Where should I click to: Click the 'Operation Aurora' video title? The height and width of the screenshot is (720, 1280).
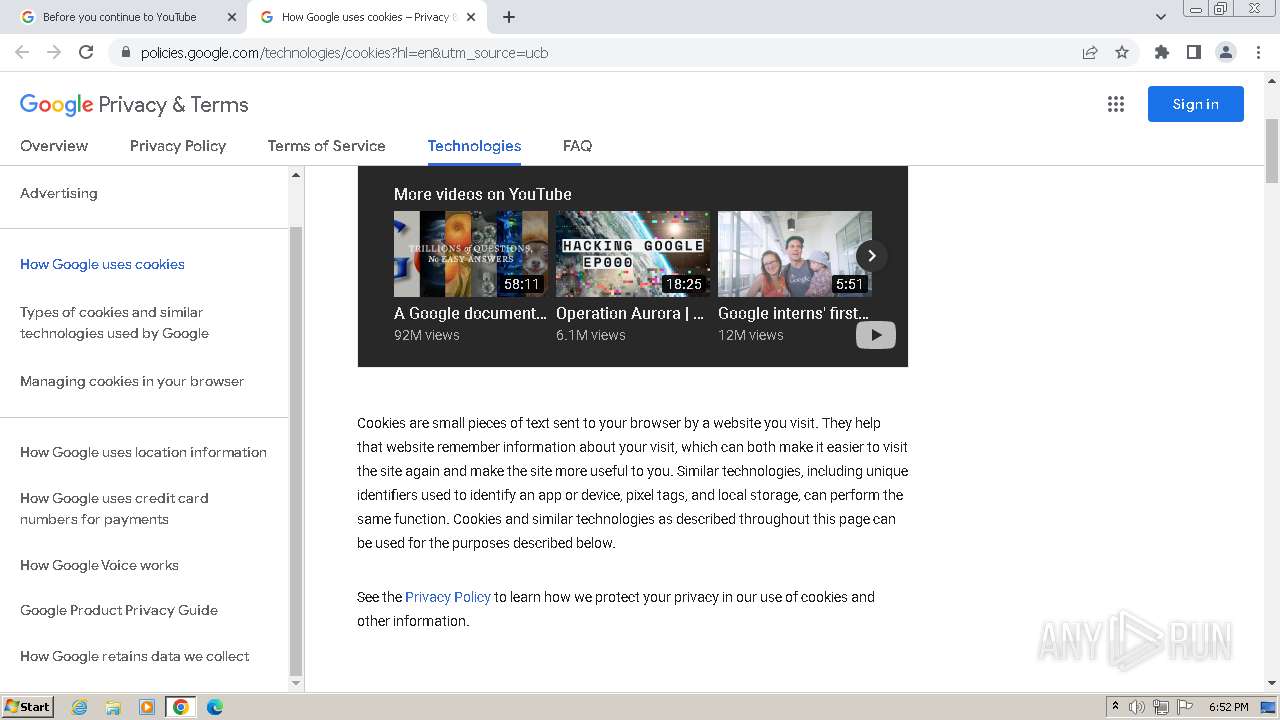(x=630, y=313)
